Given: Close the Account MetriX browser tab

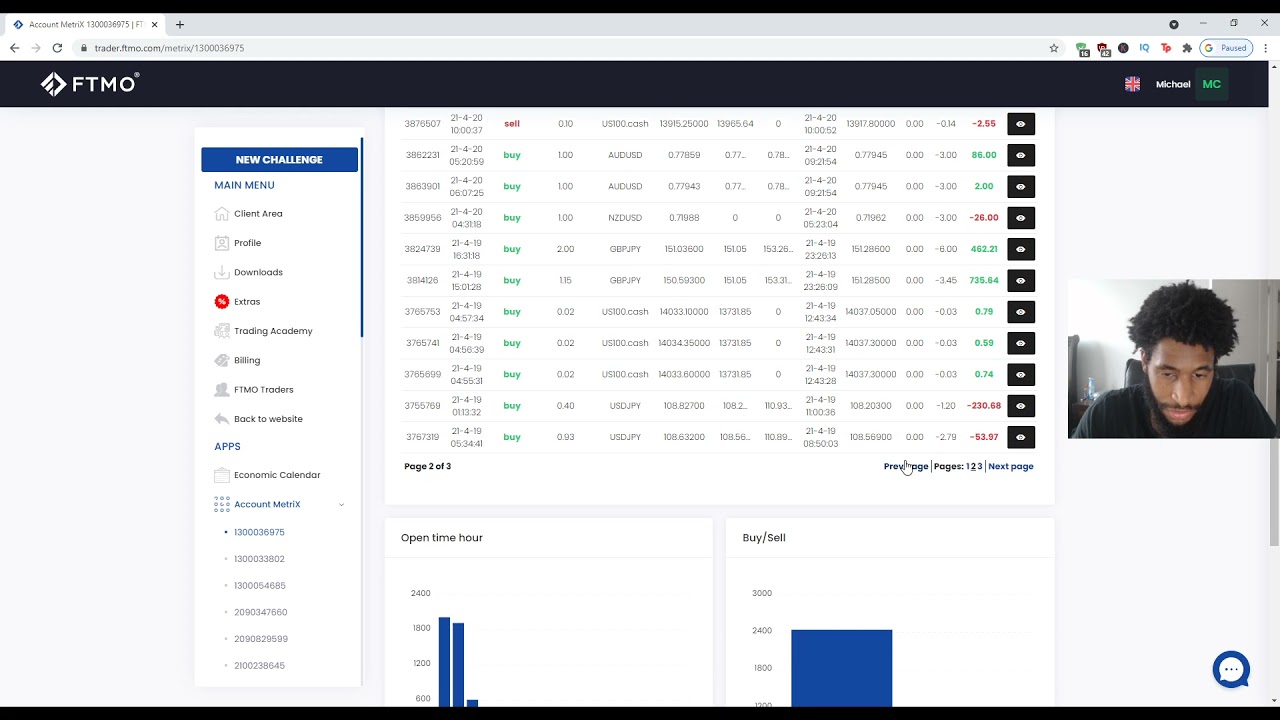Looking at the screenshot, I should click(154, 24).
